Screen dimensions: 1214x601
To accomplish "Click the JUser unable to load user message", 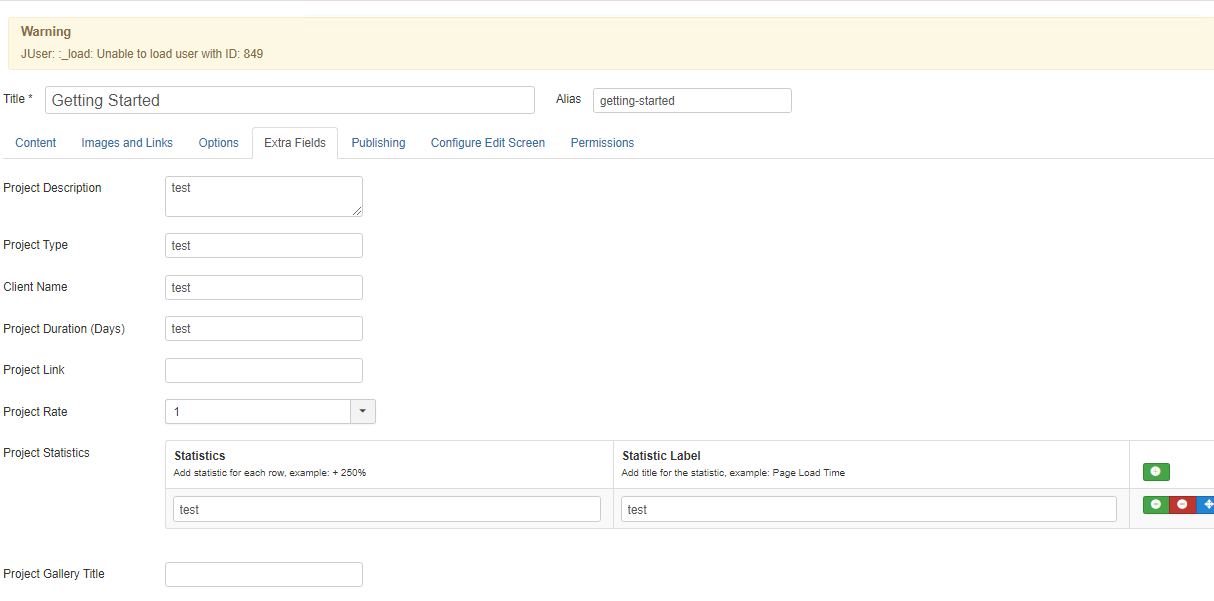I will pos(142,54).
